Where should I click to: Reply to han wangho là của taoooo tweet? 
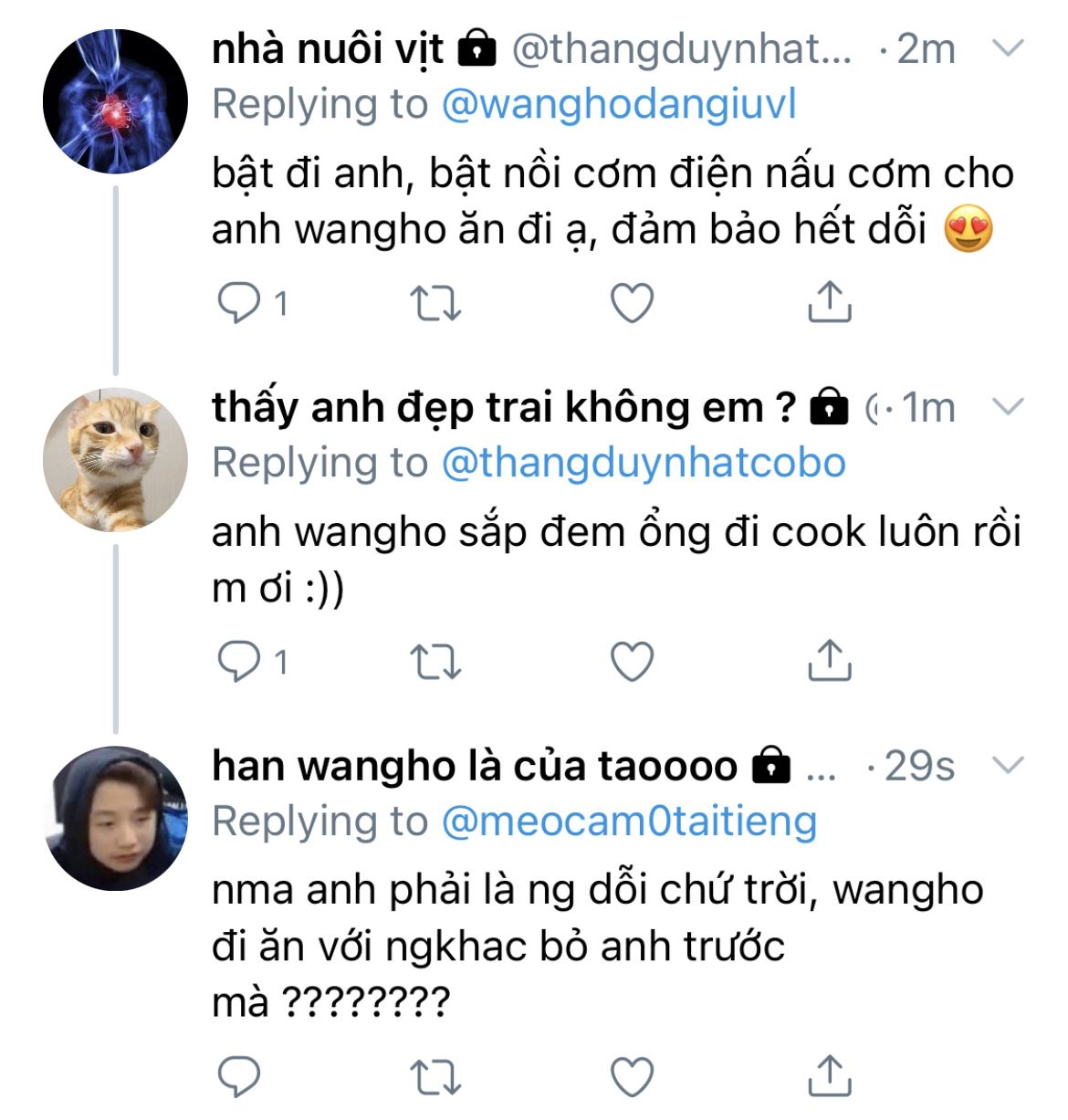click(x=239, y=1077)
